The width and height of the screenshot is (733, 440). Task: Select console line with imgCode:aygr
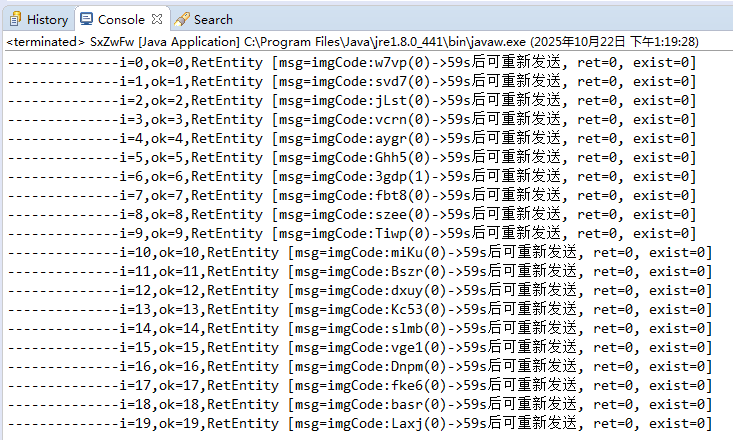[x=352, y=138]
